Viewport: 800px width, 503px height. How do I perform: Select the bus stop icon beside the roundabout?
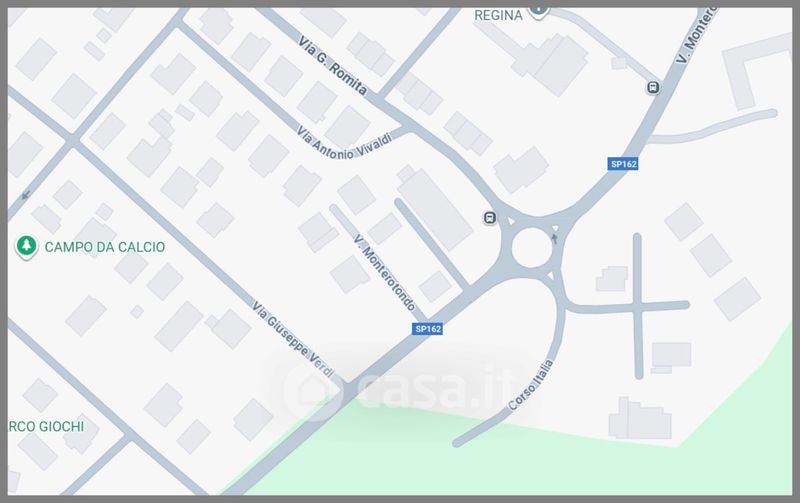[490, 218]
